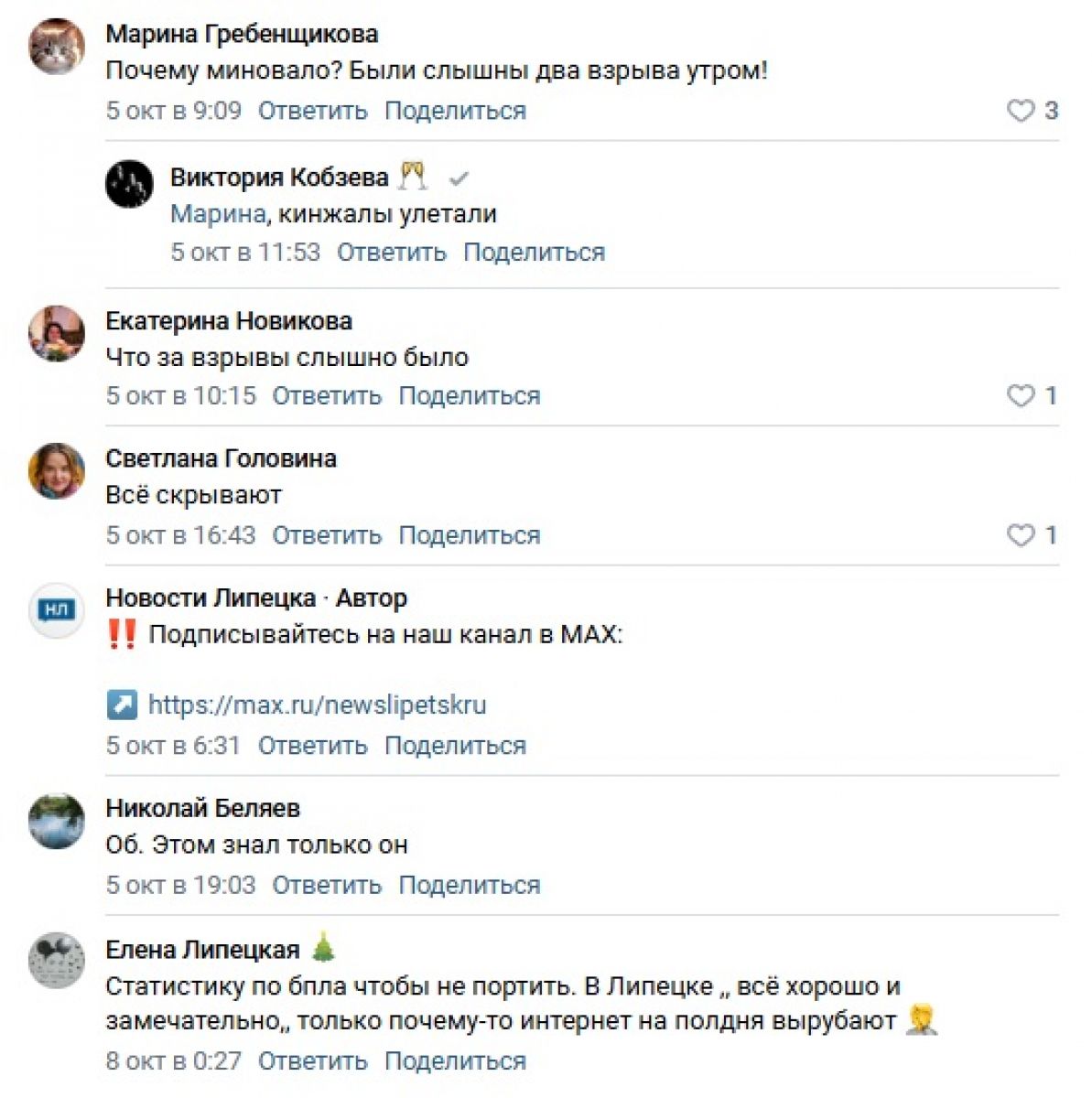Open Елена Липецкая's avatar
The image size is (1092, 1098).
57,961
